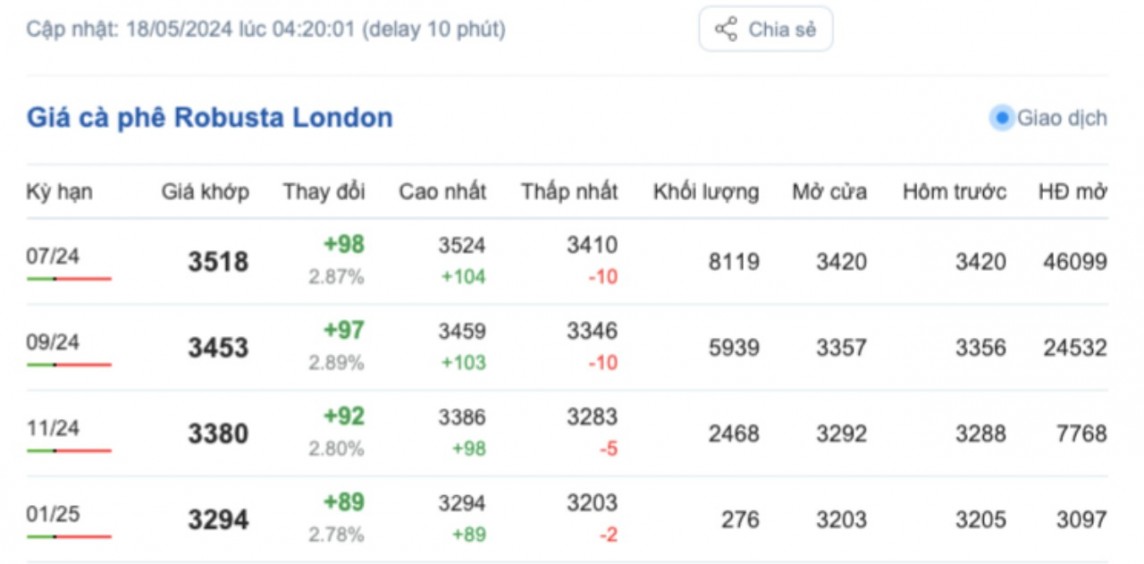Viewport: 1144px width, 564px height.
Task: Click the share icon next to Chia sẻ
Action: [x=726, y=29]
